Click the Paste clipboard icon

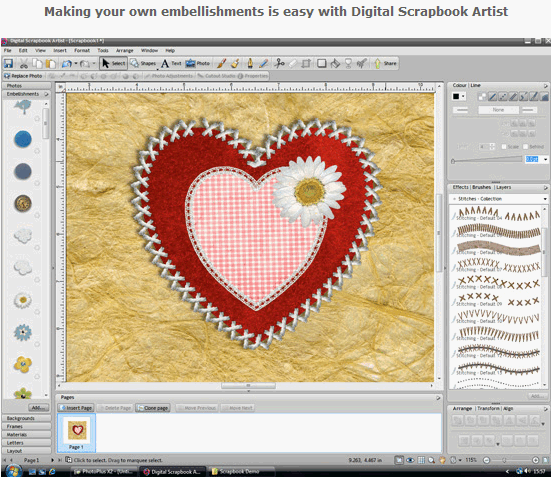coord(51,63)
